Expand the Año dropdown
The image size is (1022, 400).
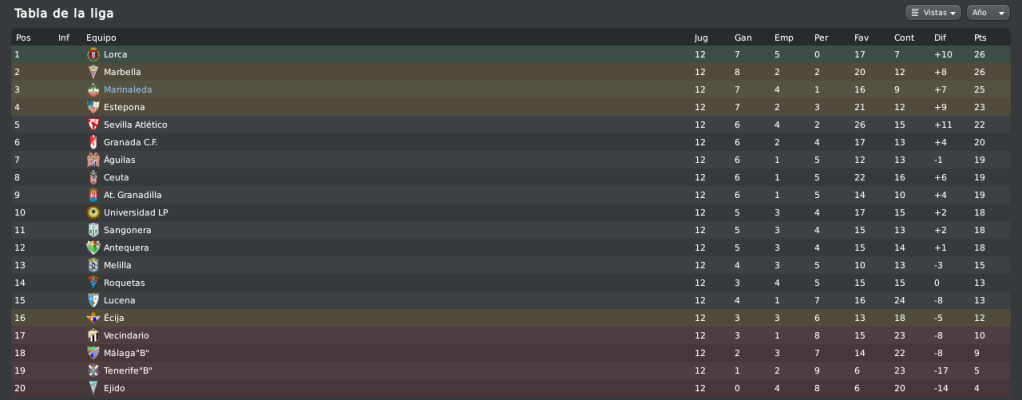pos(984,13)
